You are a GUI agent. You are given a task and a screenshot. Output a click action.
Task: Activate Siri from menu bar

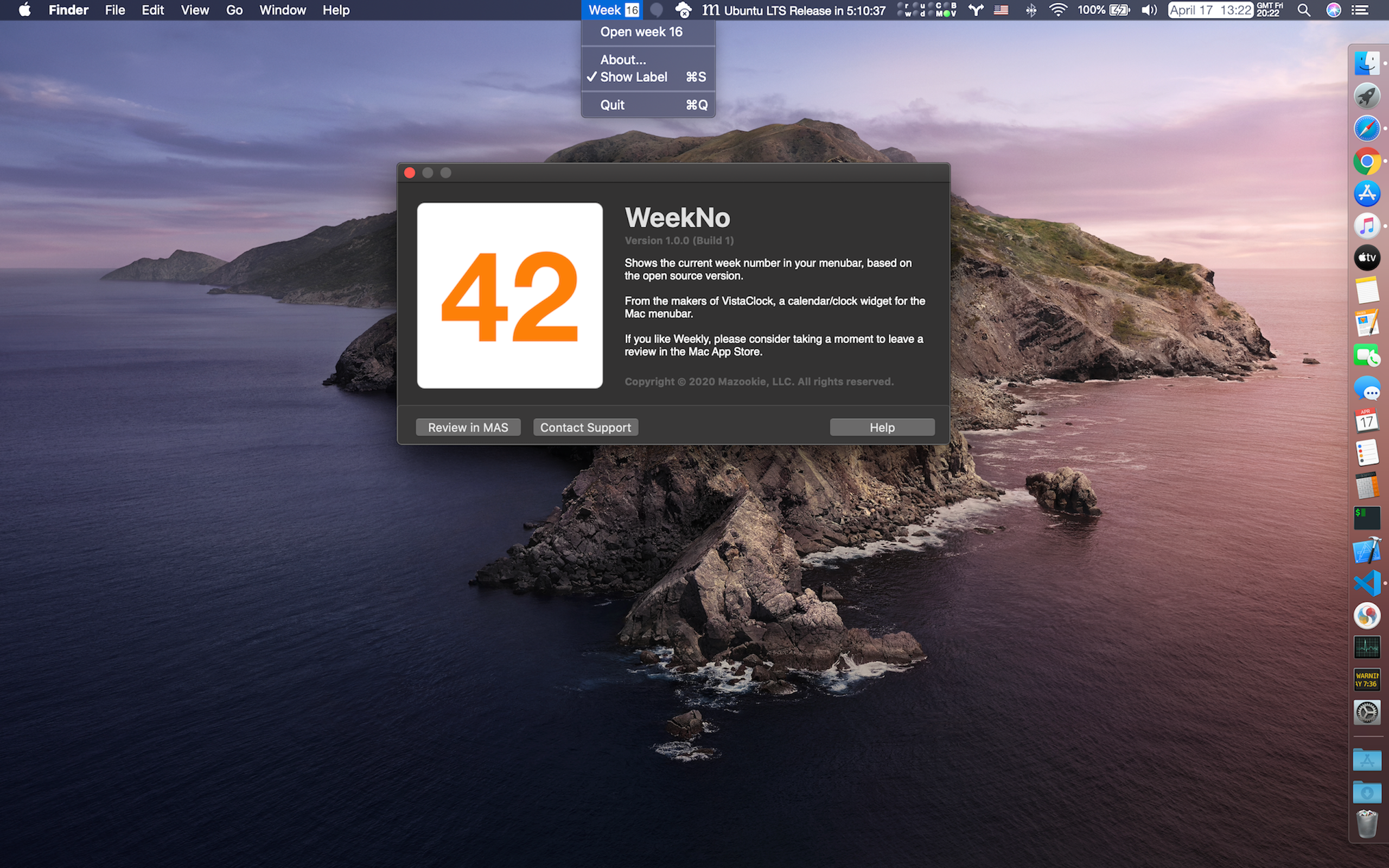coord(1333,10)
